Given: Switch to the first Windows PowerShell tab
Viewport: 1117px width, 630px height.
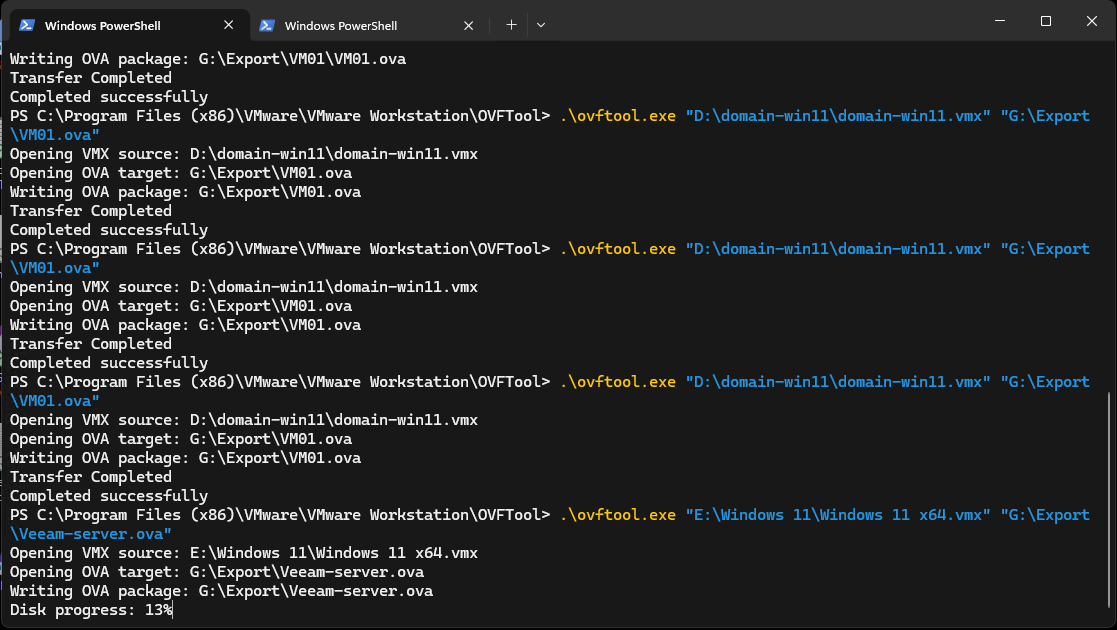Looking at the screenshot, I should coord(128,25).
